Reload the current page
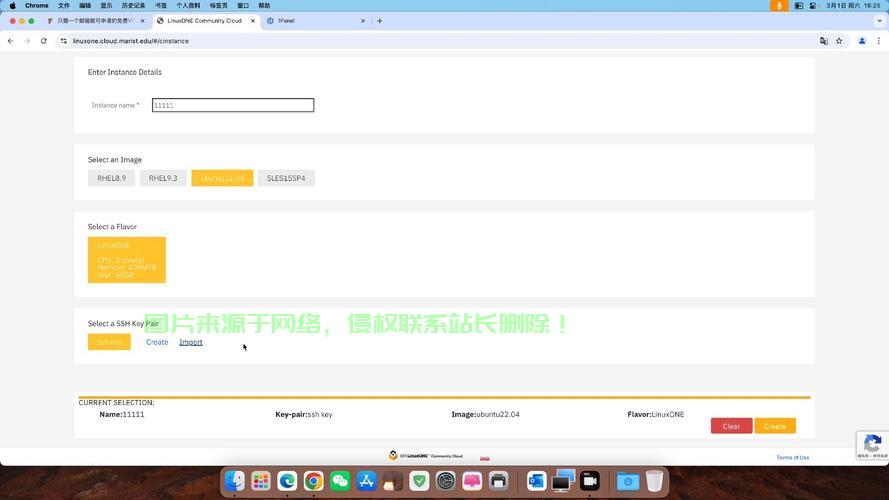 [x=44, y=41]
